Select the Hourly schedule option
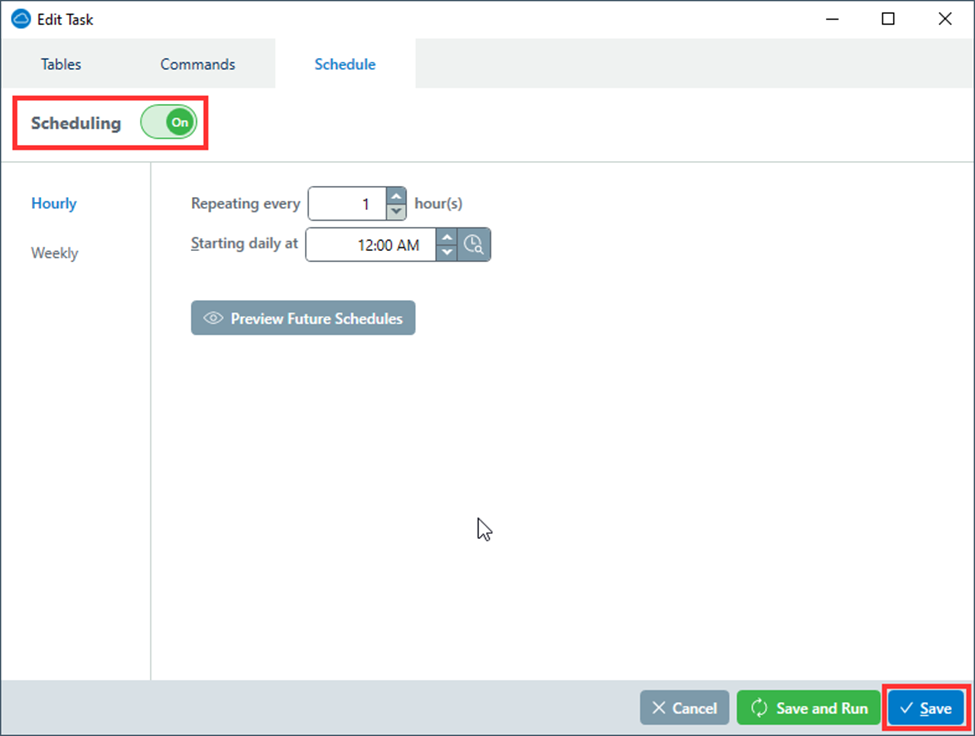975x736 pixels. tap(54, 203)
